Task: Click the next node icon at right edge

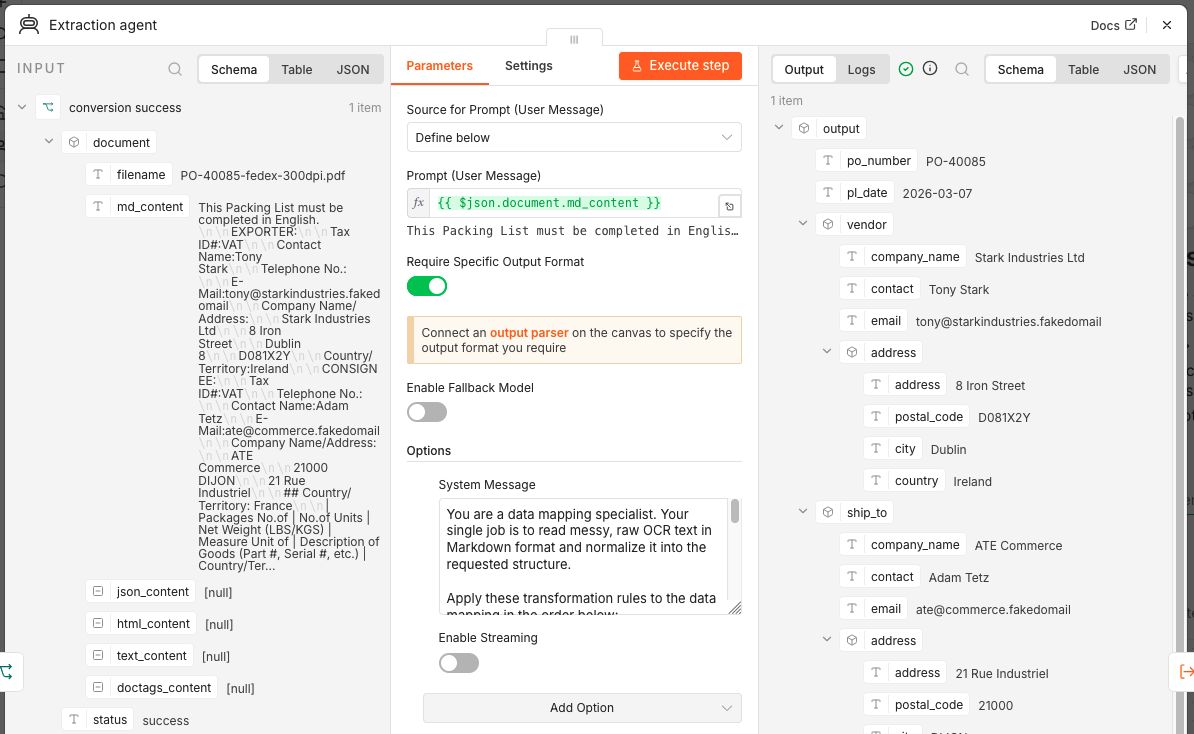Action: (1184, 672)
